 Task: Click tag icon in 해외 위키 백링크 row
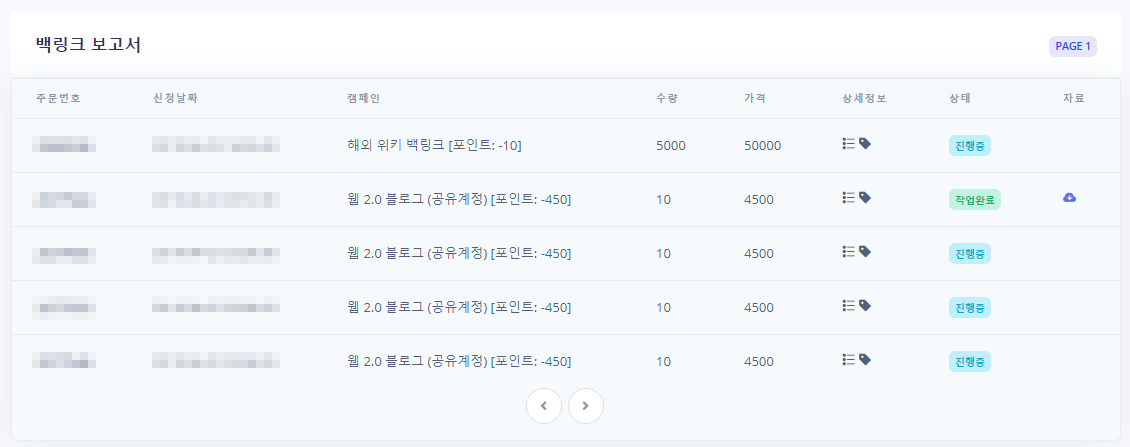[x=865, y=144]
